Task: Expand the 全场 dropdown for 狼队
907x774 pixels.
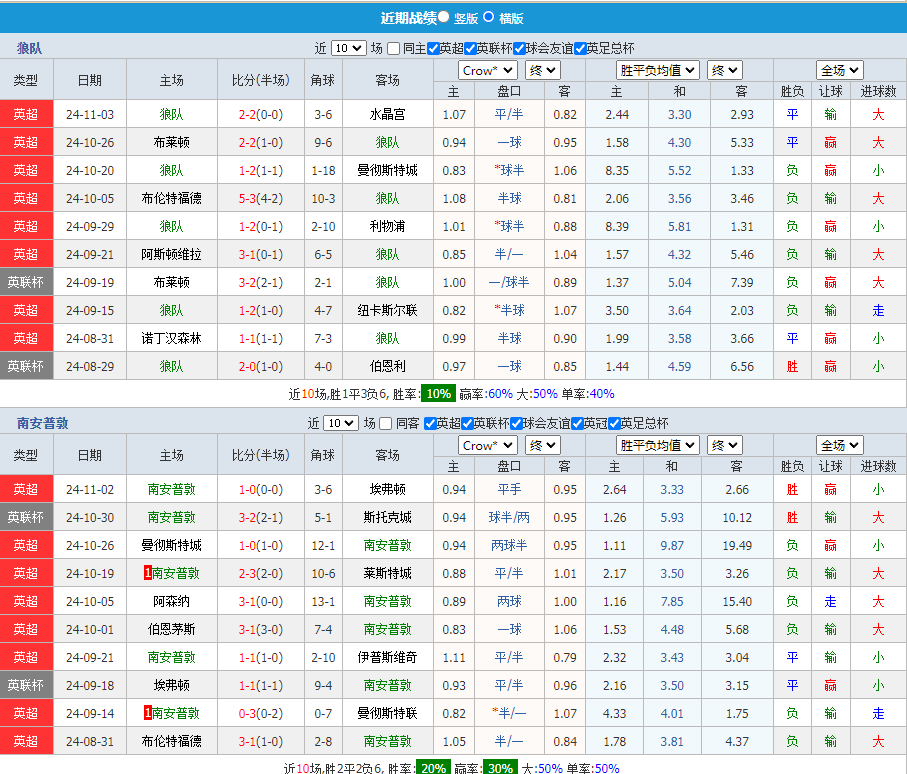Action: 839,70
